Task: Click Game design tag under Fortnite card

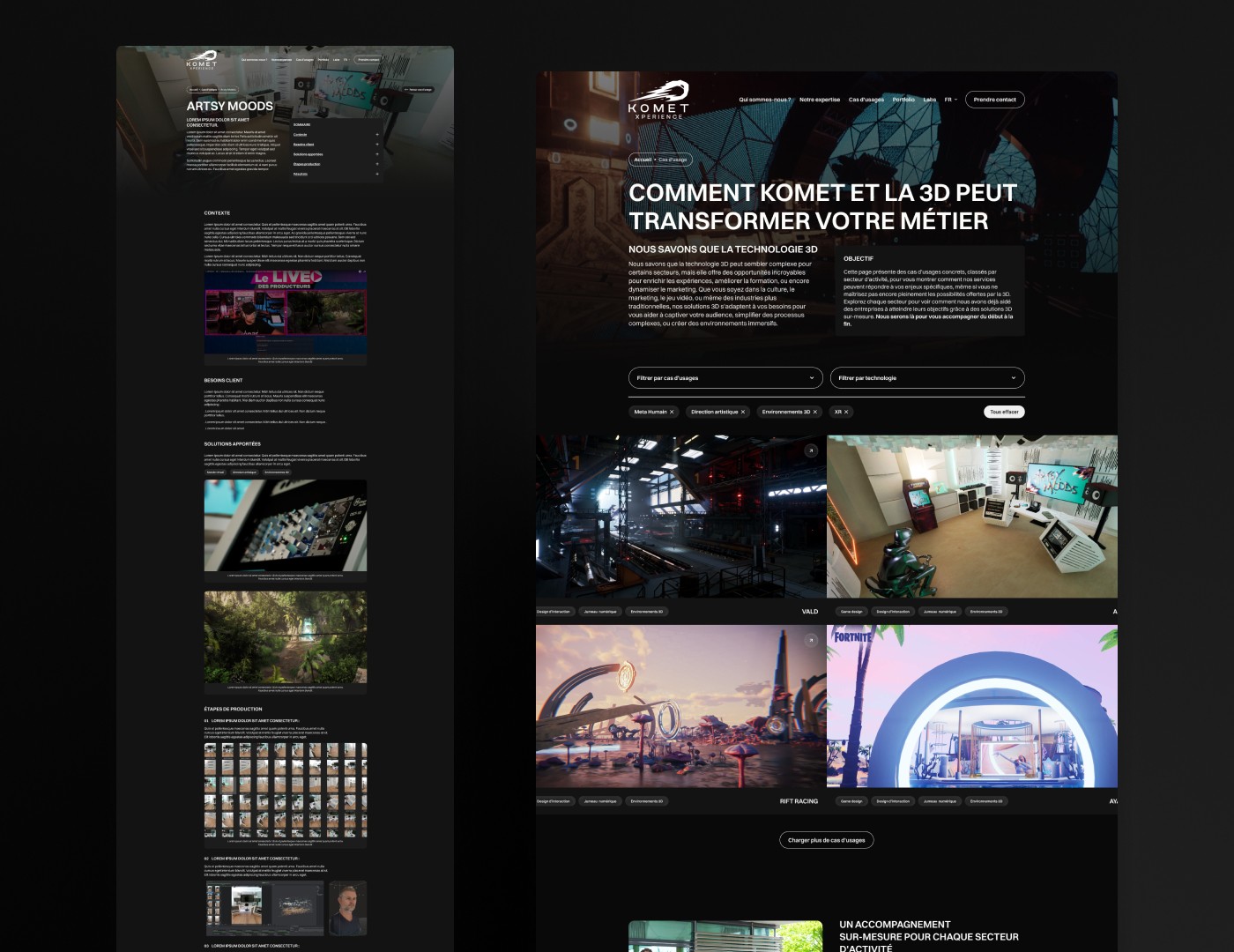Action: [x=851, y=801]
